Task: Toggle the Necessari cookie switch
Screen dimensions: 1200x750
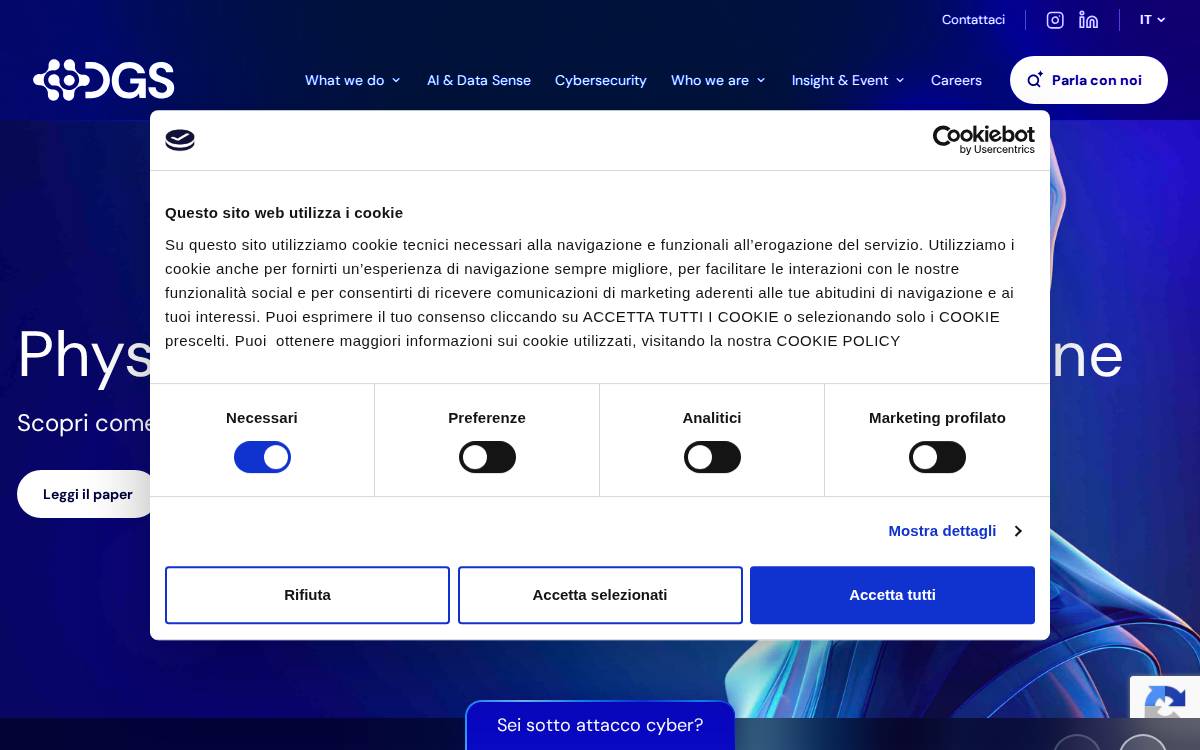Action: [x=262, y=457]
